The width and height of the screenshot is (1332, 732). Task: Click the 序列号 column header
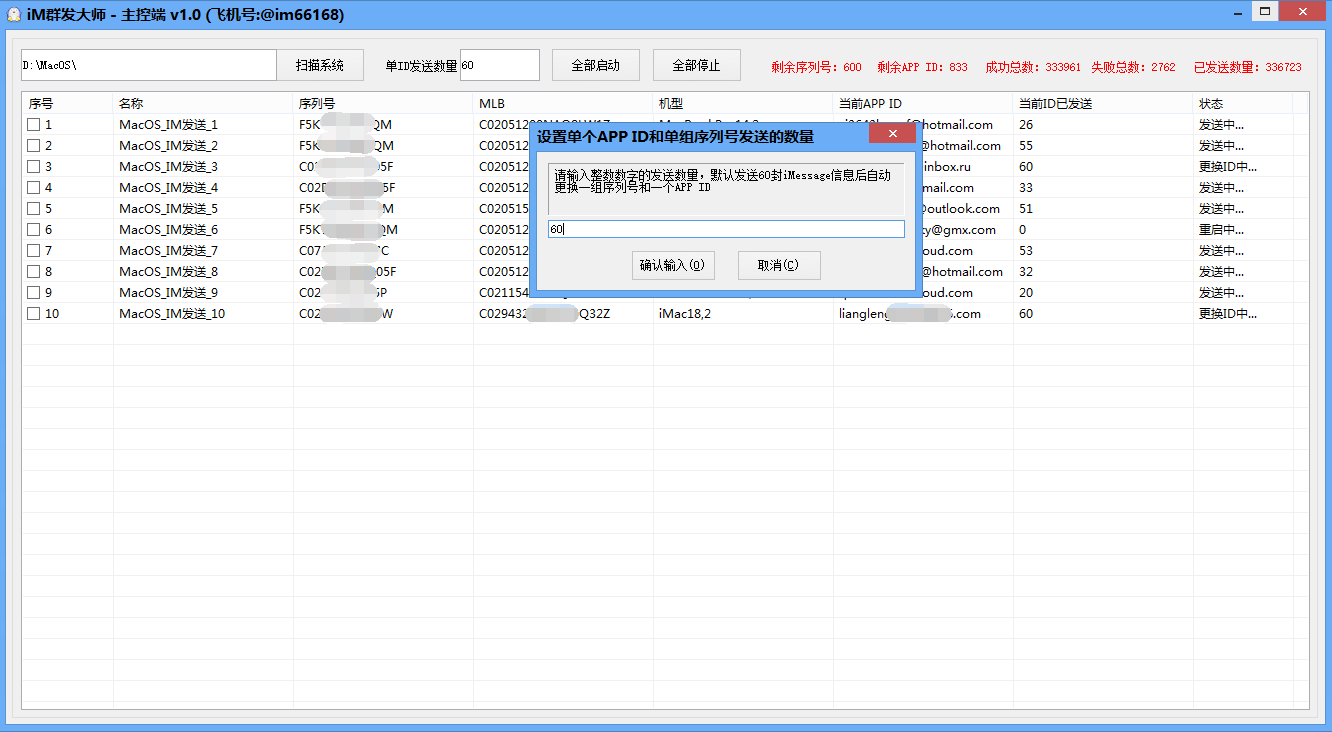coord(383,104)
